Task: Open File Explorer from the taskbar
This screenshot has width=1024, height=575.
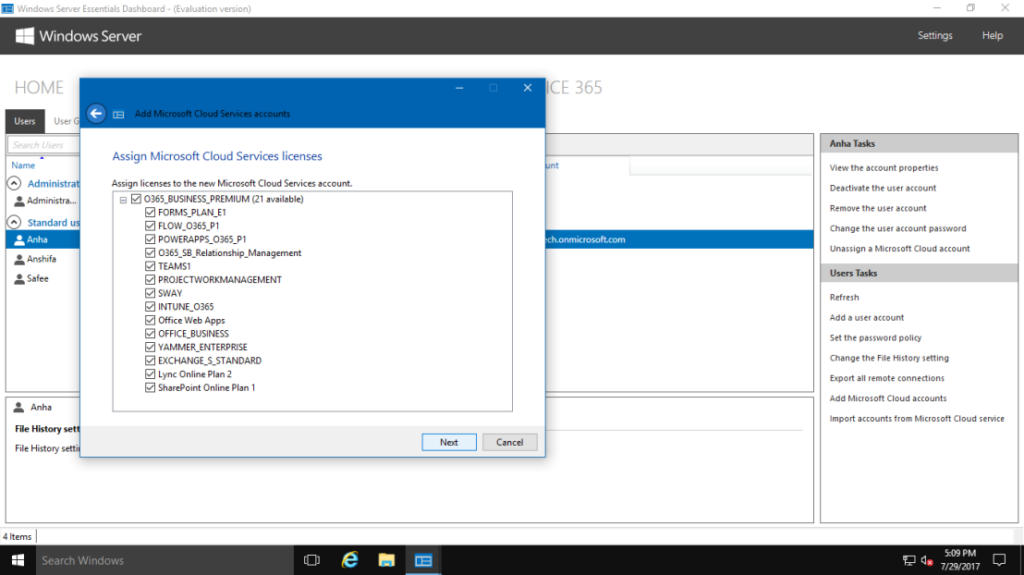Action: click(387, 560)
